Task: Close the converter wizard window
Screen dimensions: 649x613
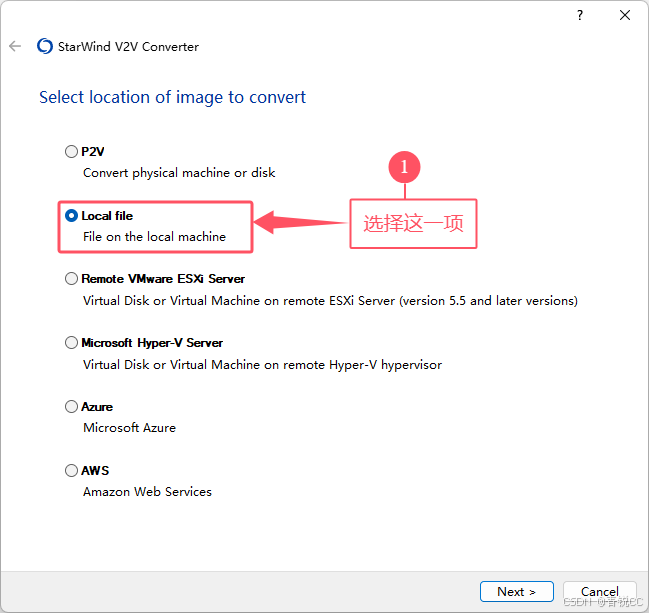Action: pyautogui.click(x=625, y=15)
